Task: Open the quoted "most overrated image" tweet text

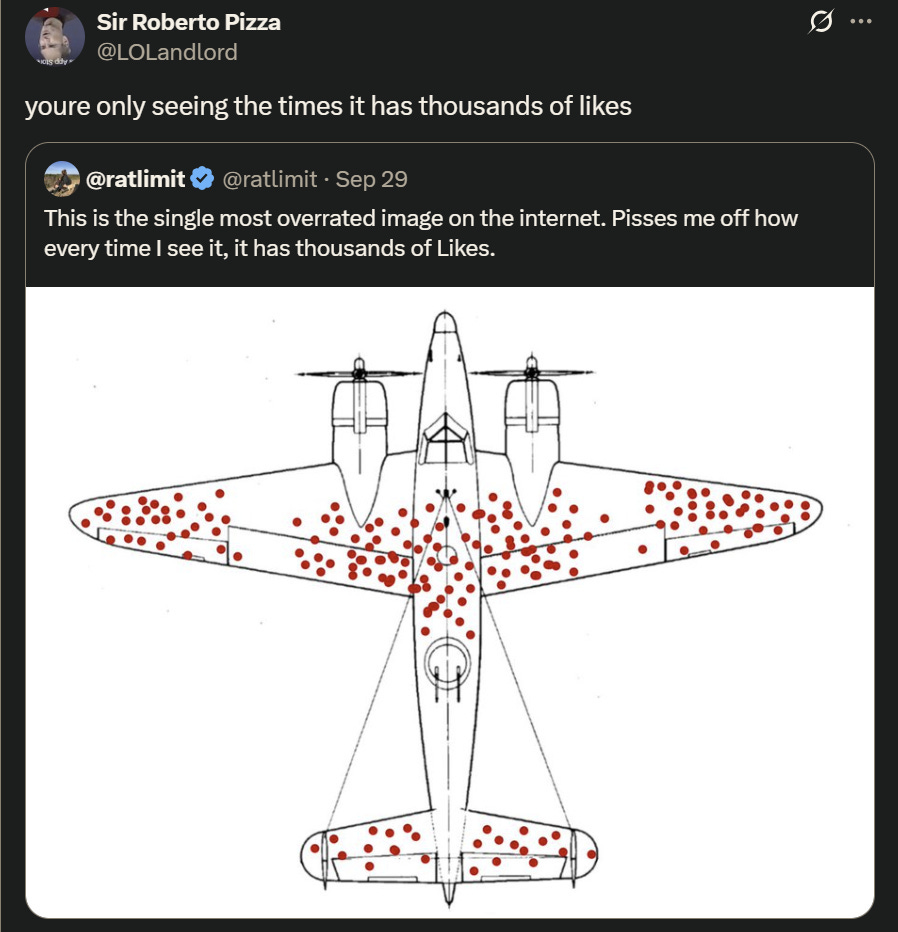Action: click(x=420, y=232)
